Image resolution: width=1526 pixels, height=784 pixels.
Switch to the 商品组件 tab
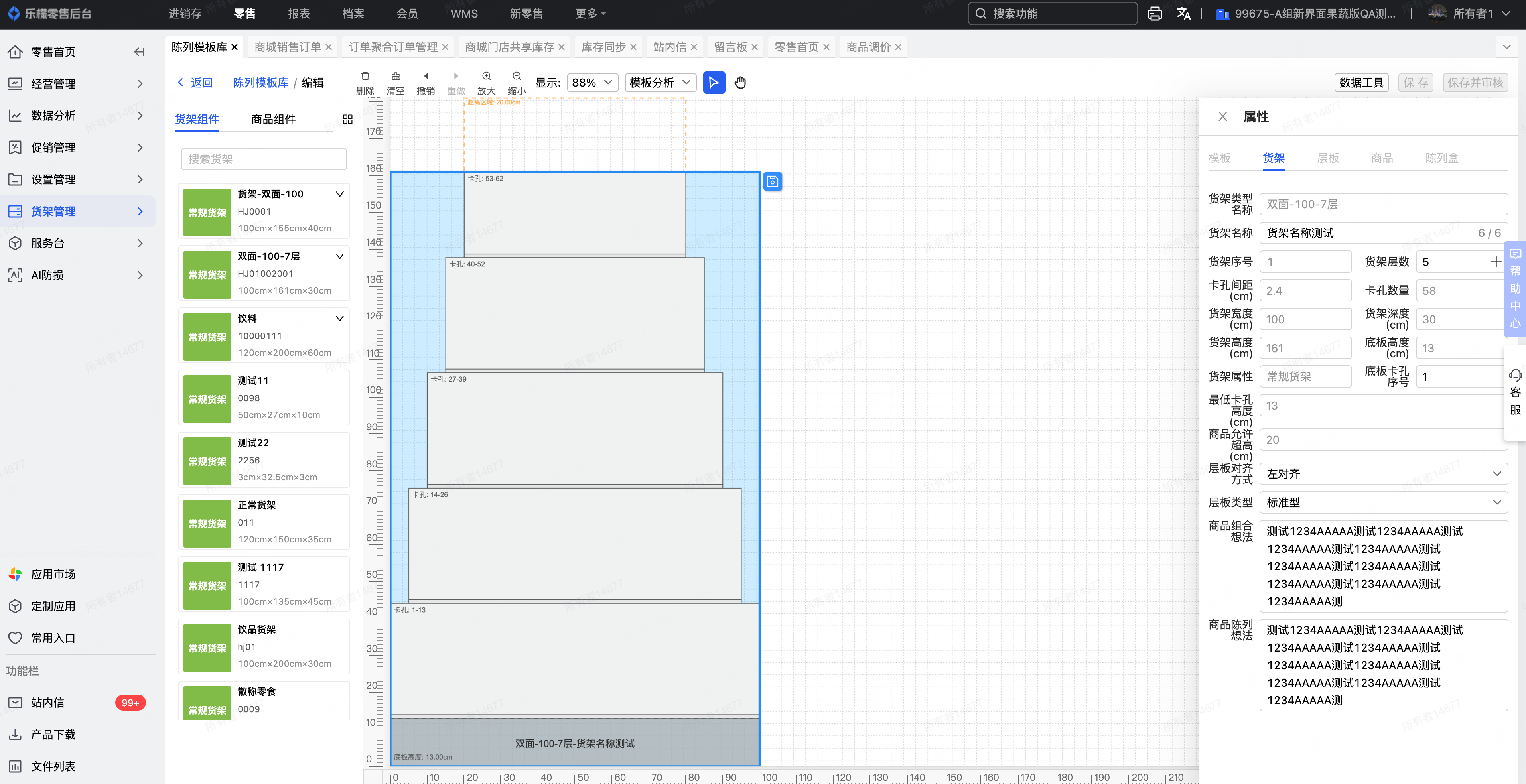[273, 119]
